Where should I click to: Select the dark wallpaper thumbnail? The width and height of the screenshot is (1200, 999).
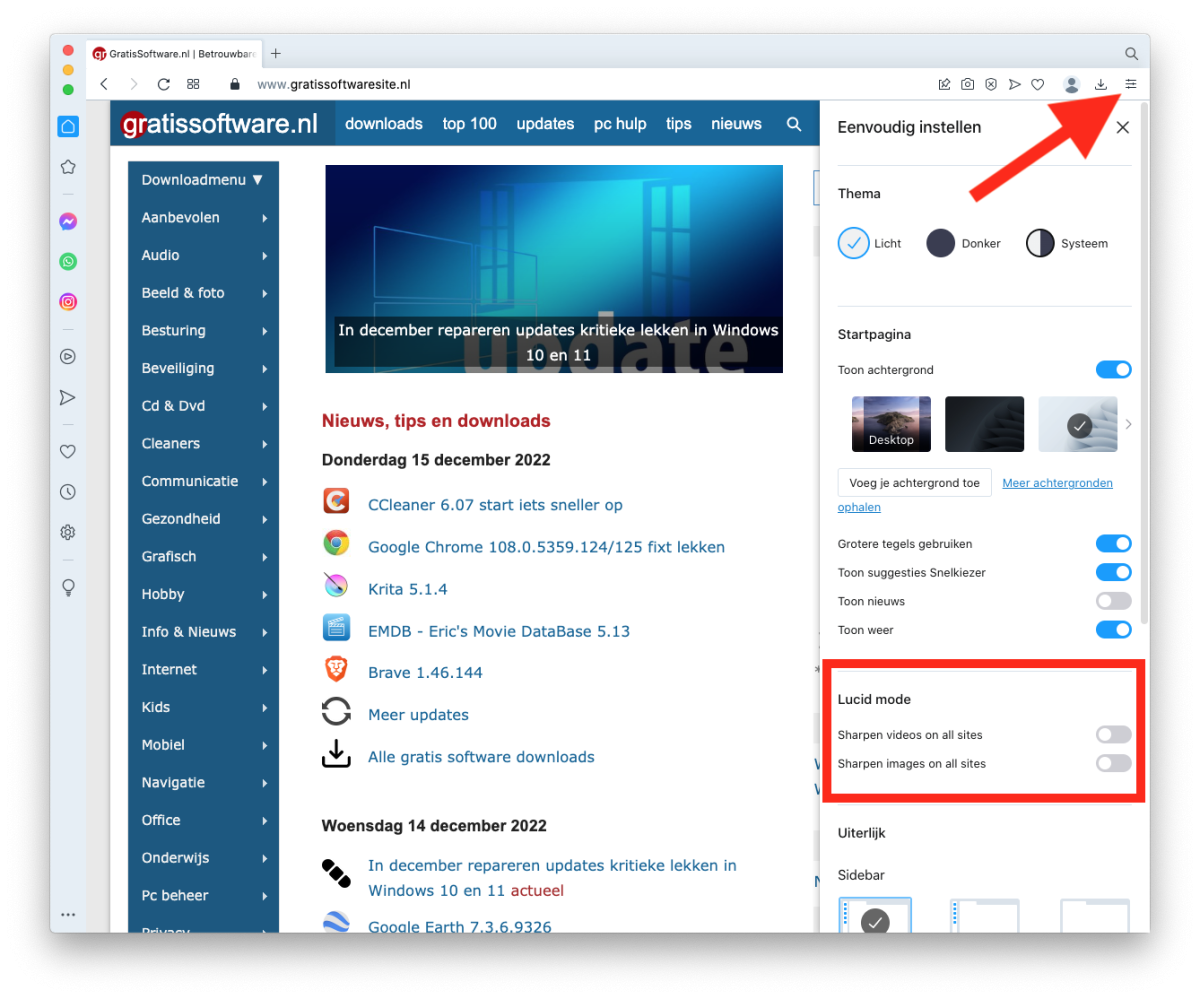pyautogui.click(x=984, y=424)
